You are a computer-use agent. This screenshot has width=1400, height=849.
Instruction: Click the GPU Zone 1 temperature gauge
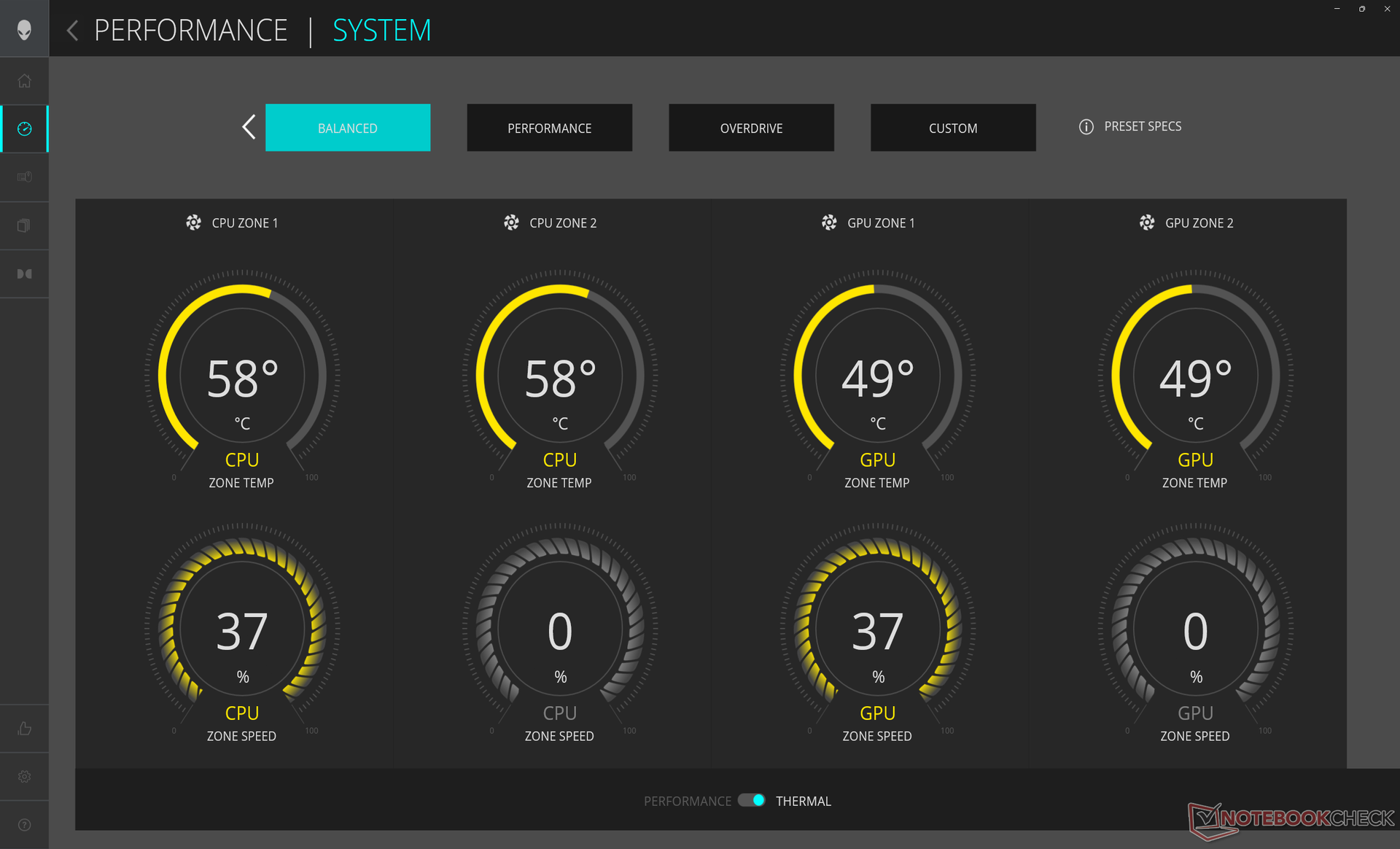pos(877,376)
